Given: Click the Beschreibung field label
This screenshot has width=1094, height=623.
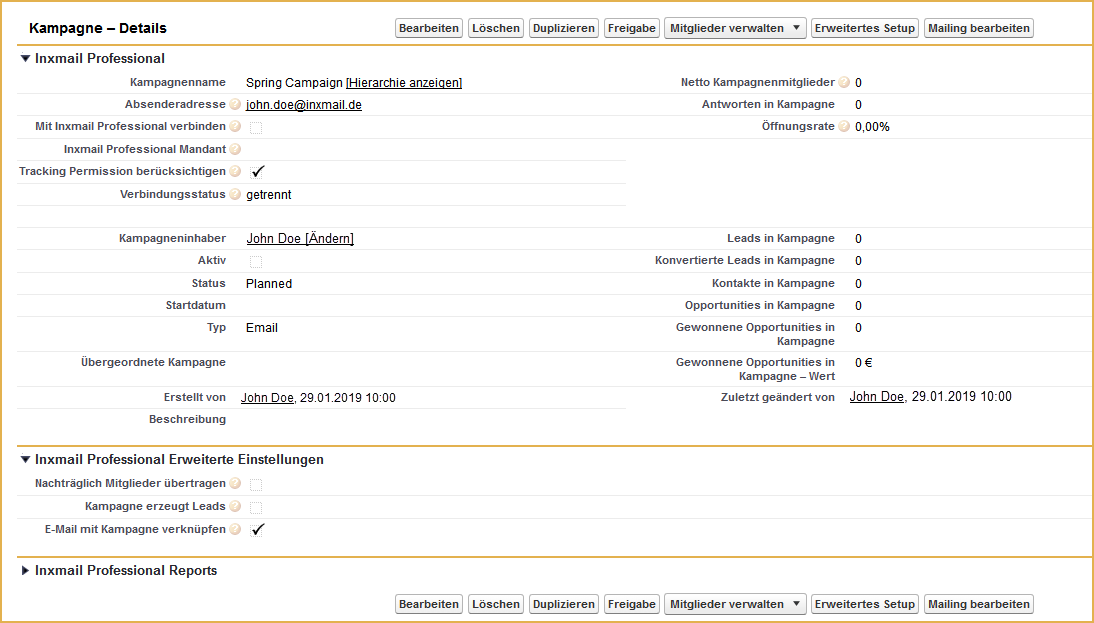Looking at the screenshot, I should pos(187,419).
